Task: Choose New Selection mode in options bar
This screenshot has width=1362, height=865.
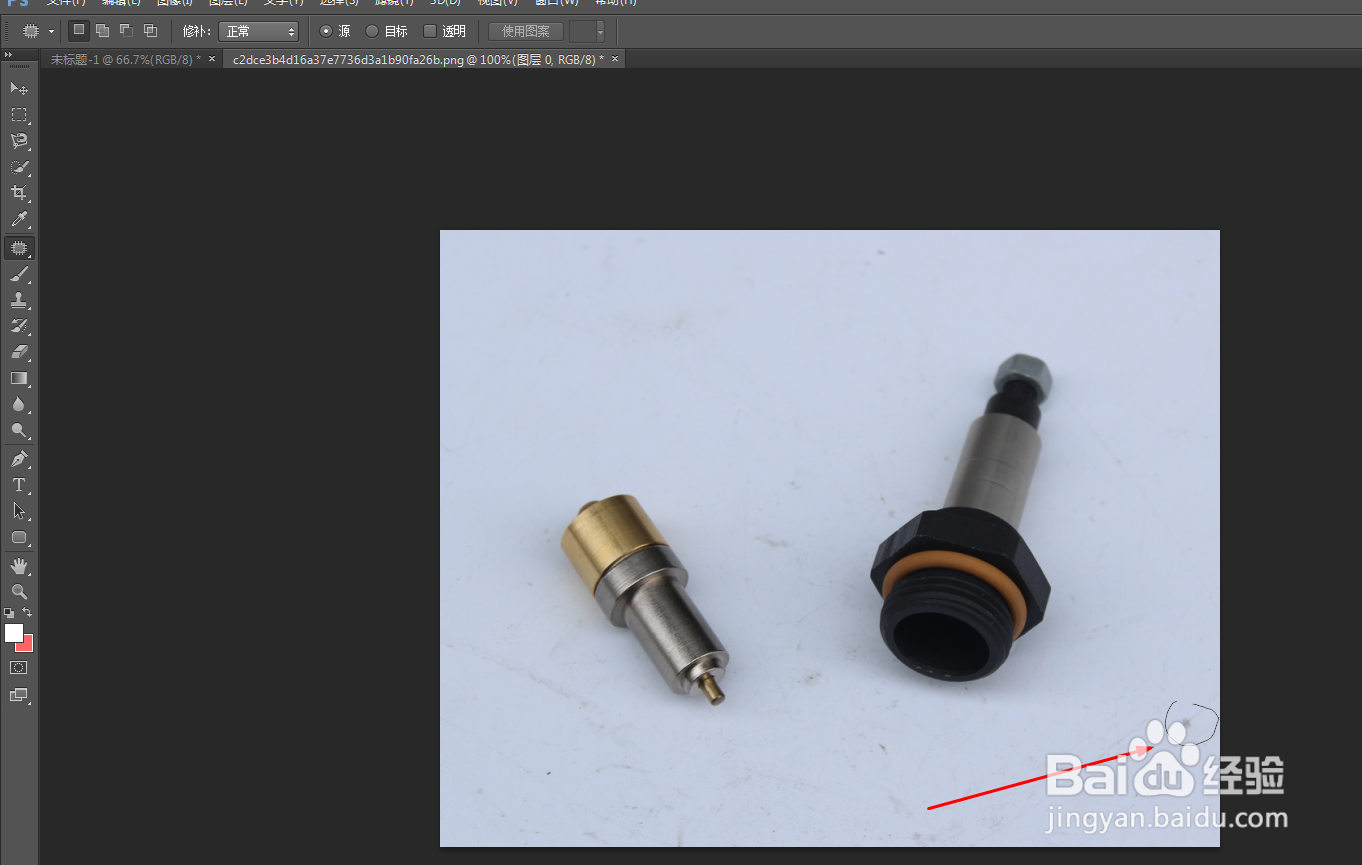Action: click(79, 31)
